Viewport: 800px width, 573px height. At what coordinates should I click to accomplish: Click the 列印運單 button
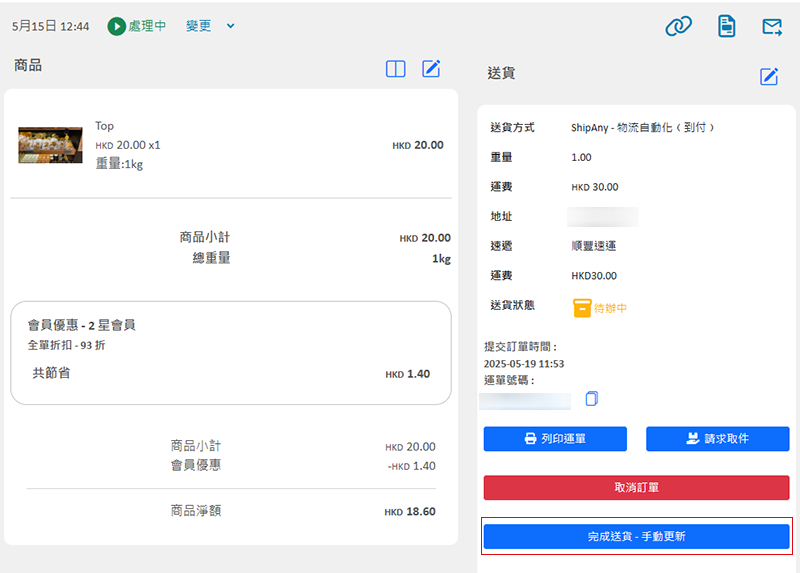click(x=555, y=439)
